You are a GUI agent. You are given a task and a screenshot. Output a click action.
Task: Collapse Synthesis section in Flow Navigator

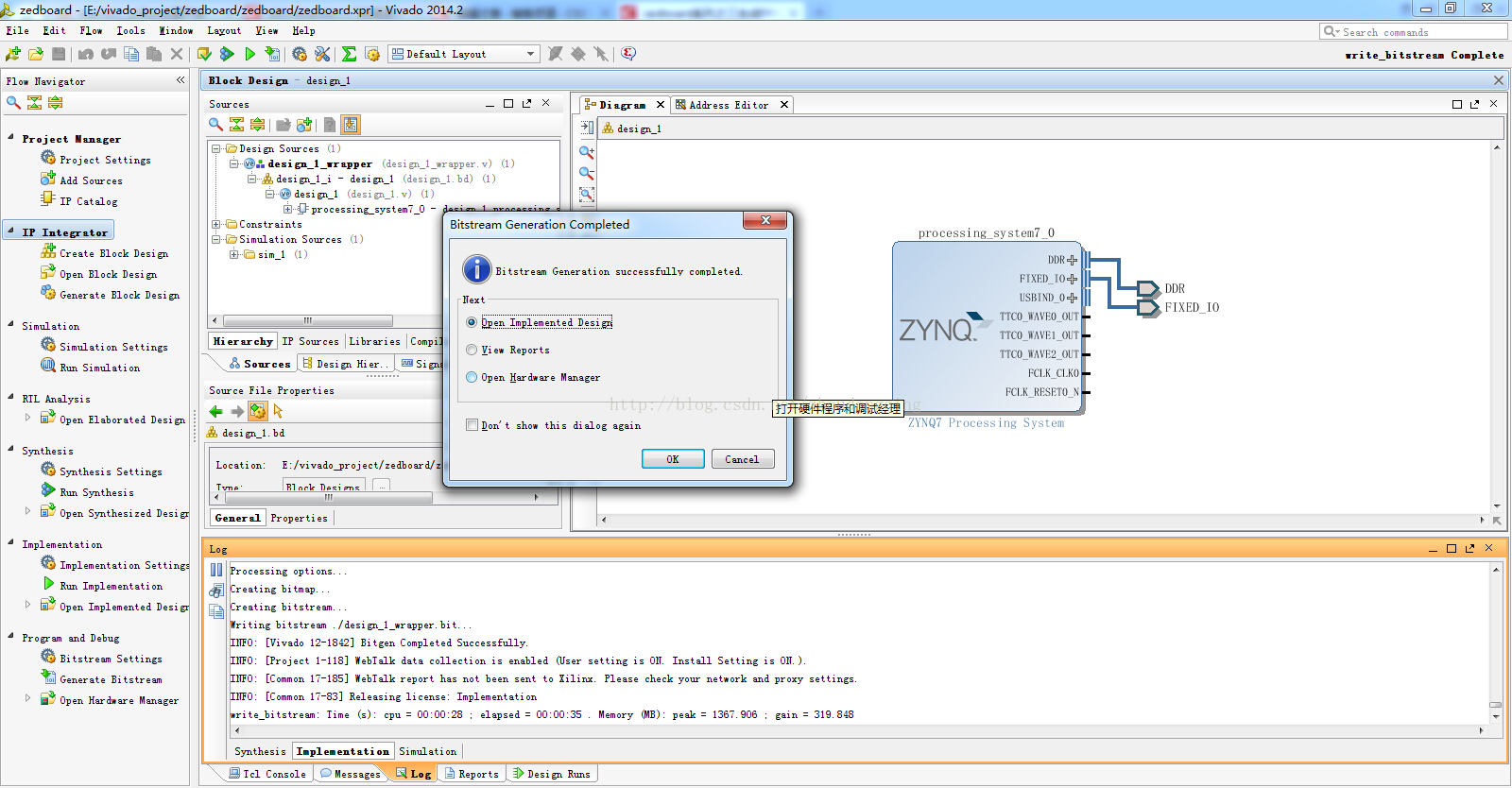click(10, 450)
